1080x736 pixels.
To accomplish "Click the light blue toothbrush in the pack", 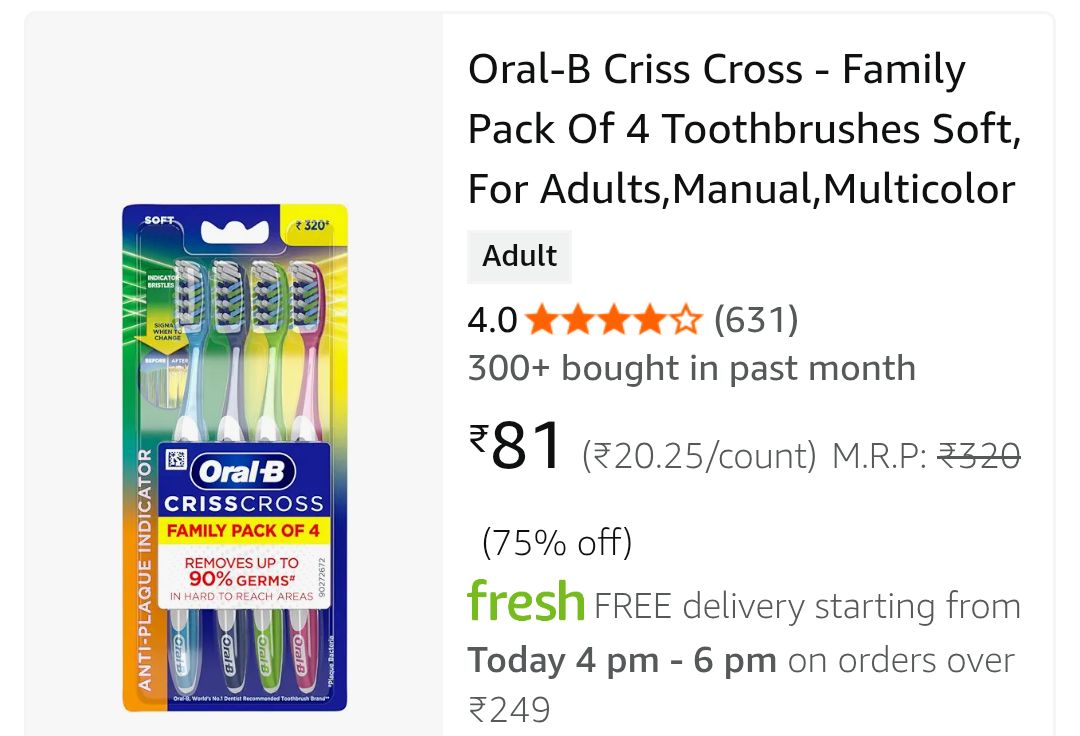I will tap(191, 340).
